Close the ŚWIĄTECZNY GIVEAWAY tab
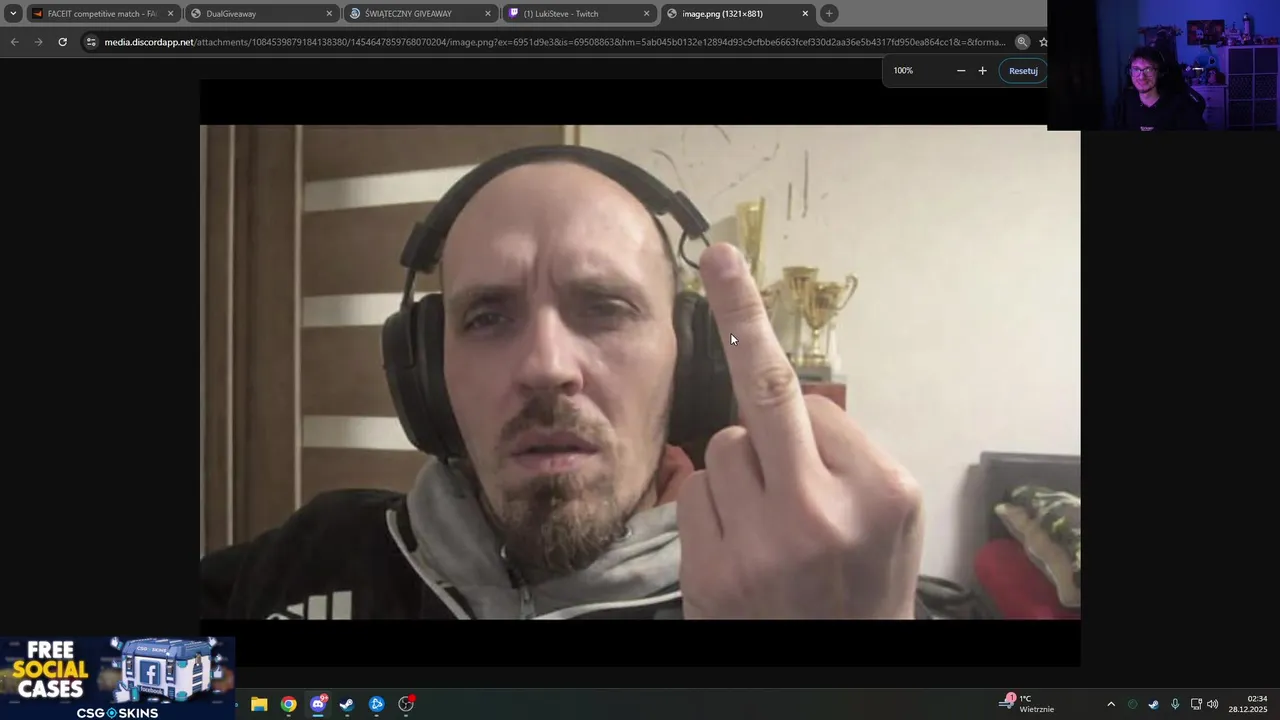The width and height of the screenshot is (1280, 720). [x=488, y=14]
